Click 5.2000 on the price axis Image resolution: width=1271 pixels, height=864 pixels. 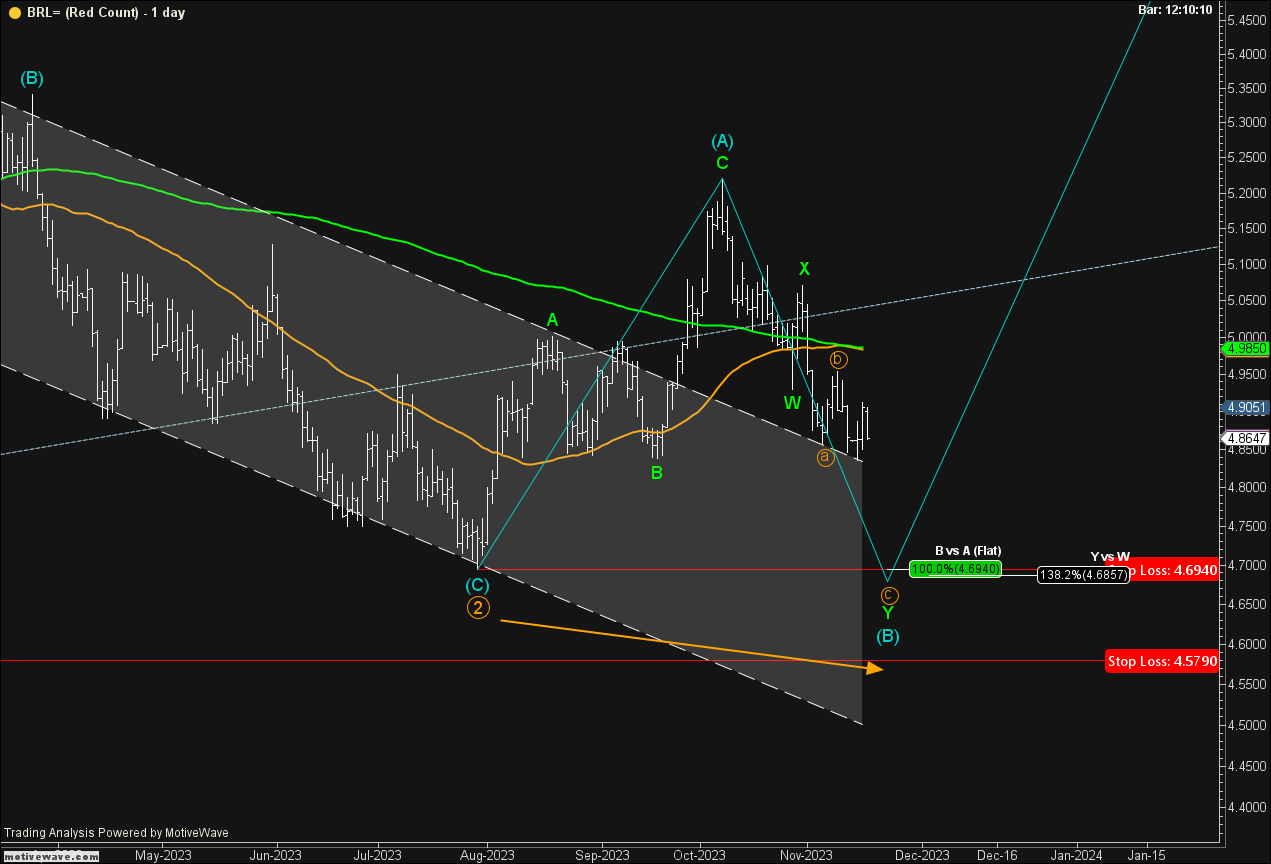[x=1246, y=193]
